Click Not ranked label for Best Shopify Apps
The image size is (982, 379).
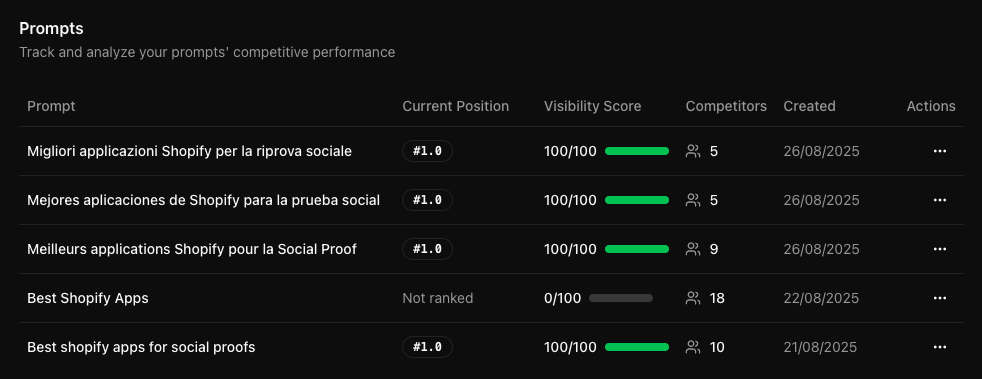coord(437,298)
